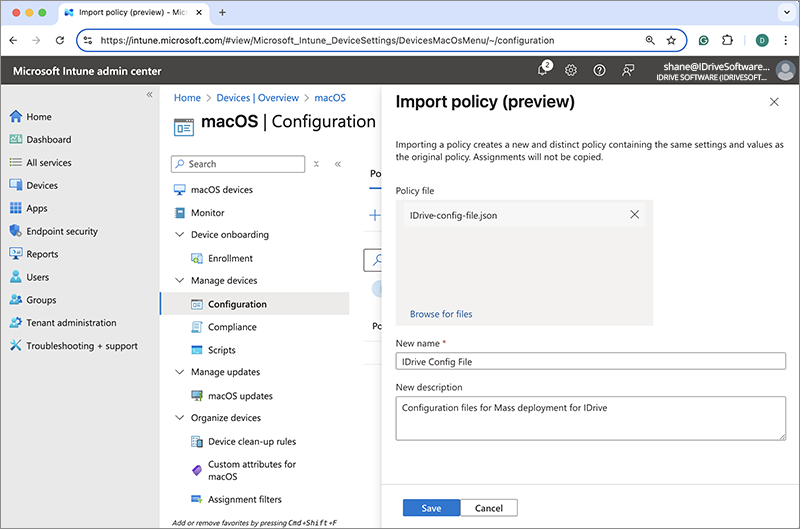Close the Import policy panel
This screenshot has width=800, height=529.
(x=774, y=102)
